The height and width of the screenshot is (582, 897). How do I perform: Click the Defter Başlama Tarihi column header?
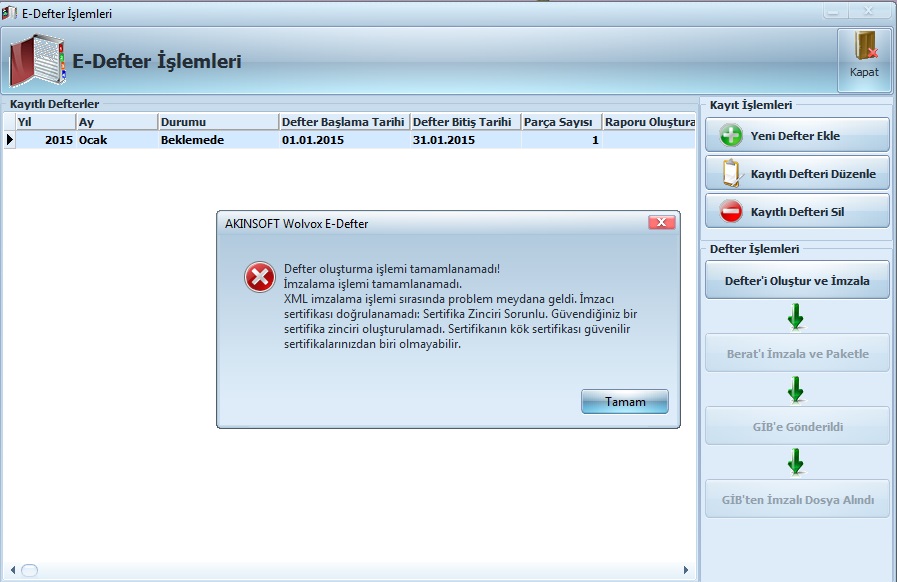[x=344, y=122]
